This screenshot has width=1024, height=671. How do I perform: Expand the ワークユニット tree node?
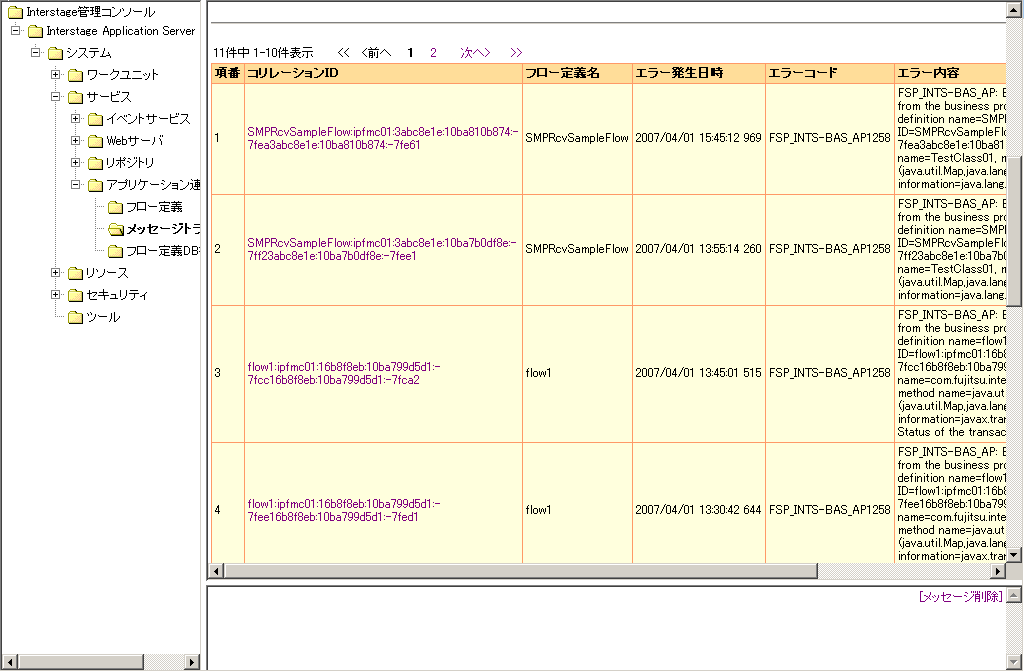pyautogui.click(x=56, y=75)
